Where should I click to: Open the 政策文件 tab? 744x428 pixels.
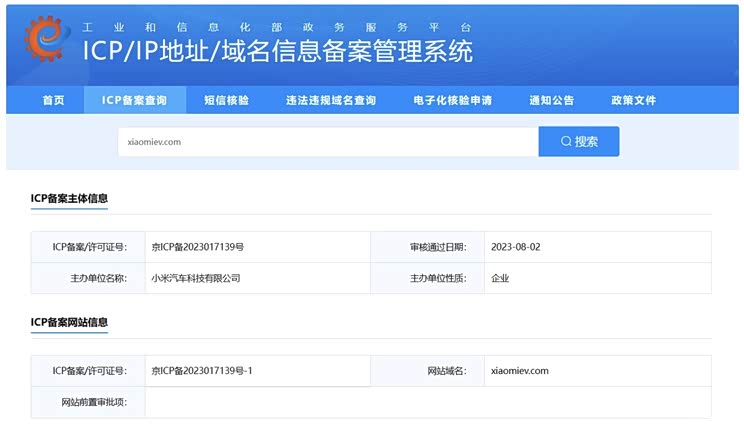click(x=633, y=100)
